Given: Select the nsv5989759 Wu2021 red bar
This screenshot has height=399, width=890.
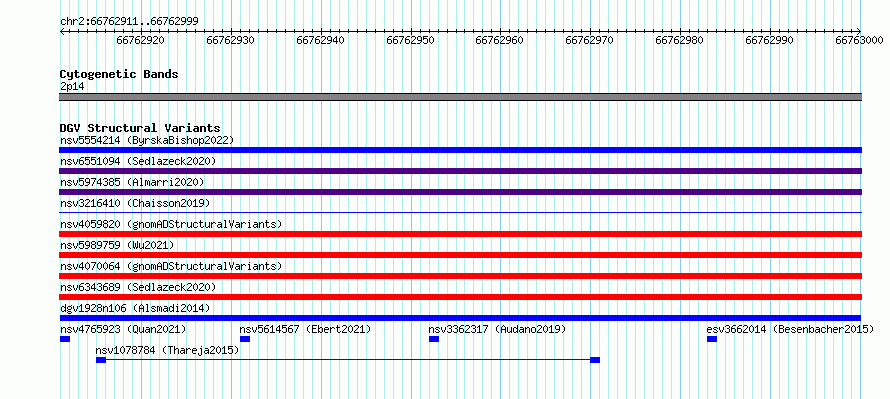Looking at the screenshot, I should 460,255.
